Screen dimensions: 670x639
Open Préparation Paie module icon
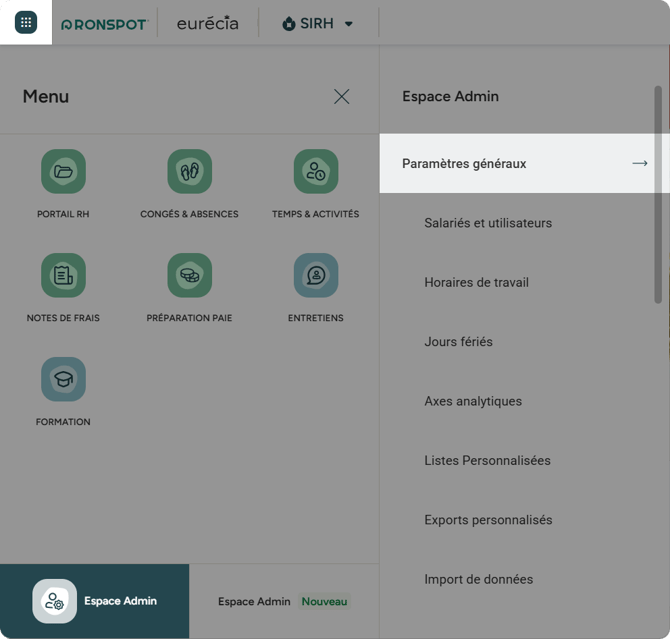[x=189, y=276]
